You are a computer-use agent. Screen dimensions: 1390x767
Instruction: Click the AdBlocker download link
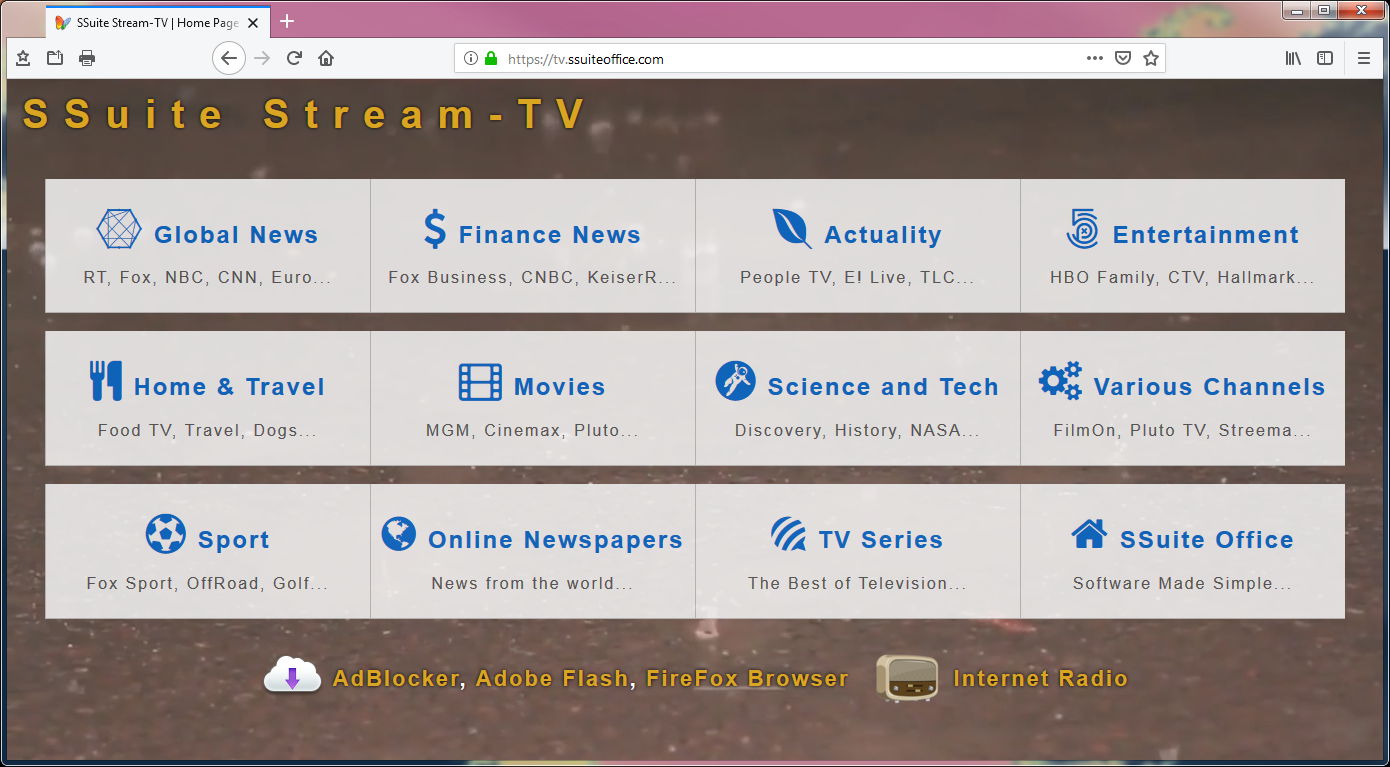click(396, 678)
